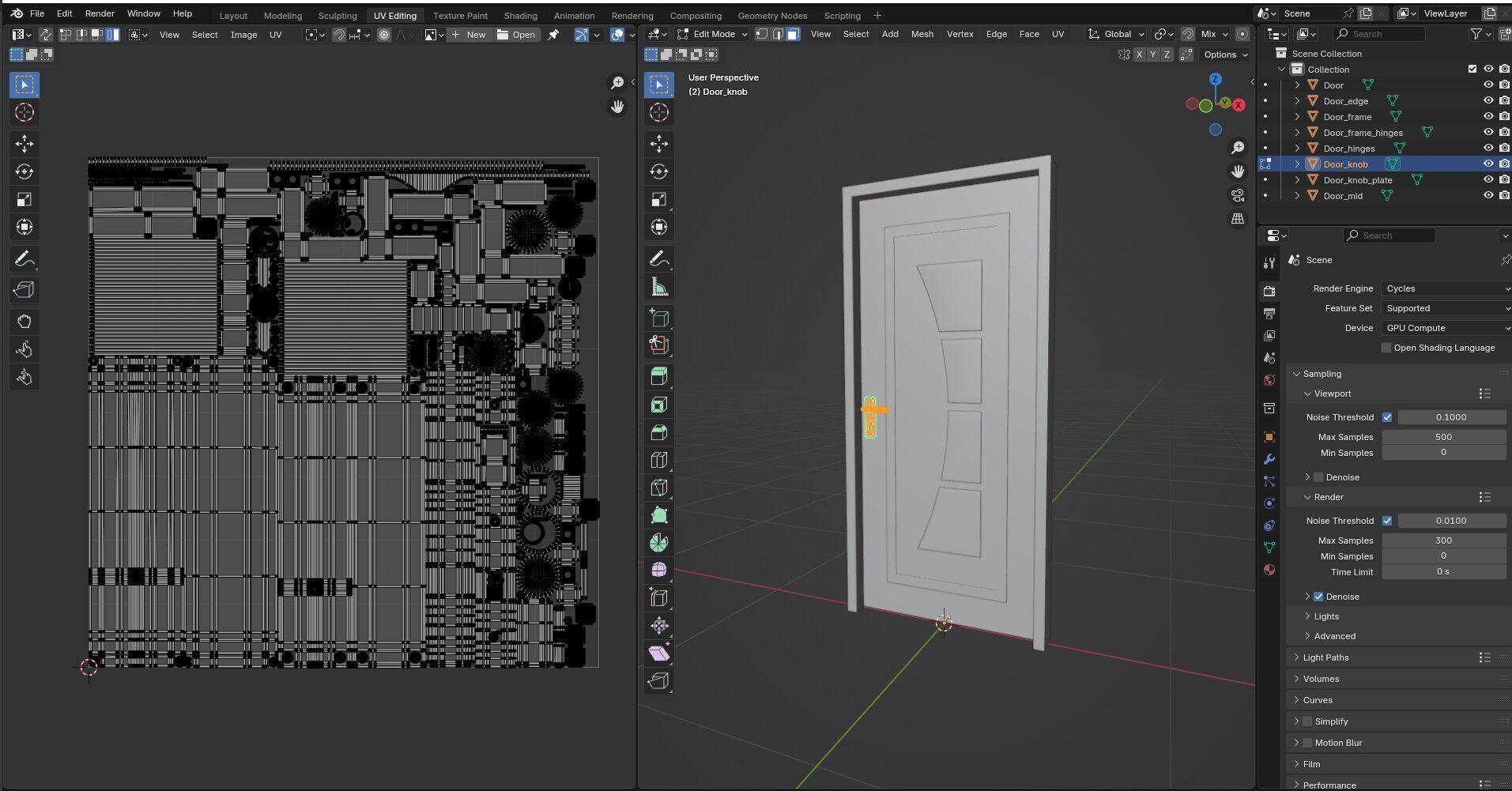Open the Output properties tab
The width and height of the screenshot is (1512, 791).
coord(1269,313)
